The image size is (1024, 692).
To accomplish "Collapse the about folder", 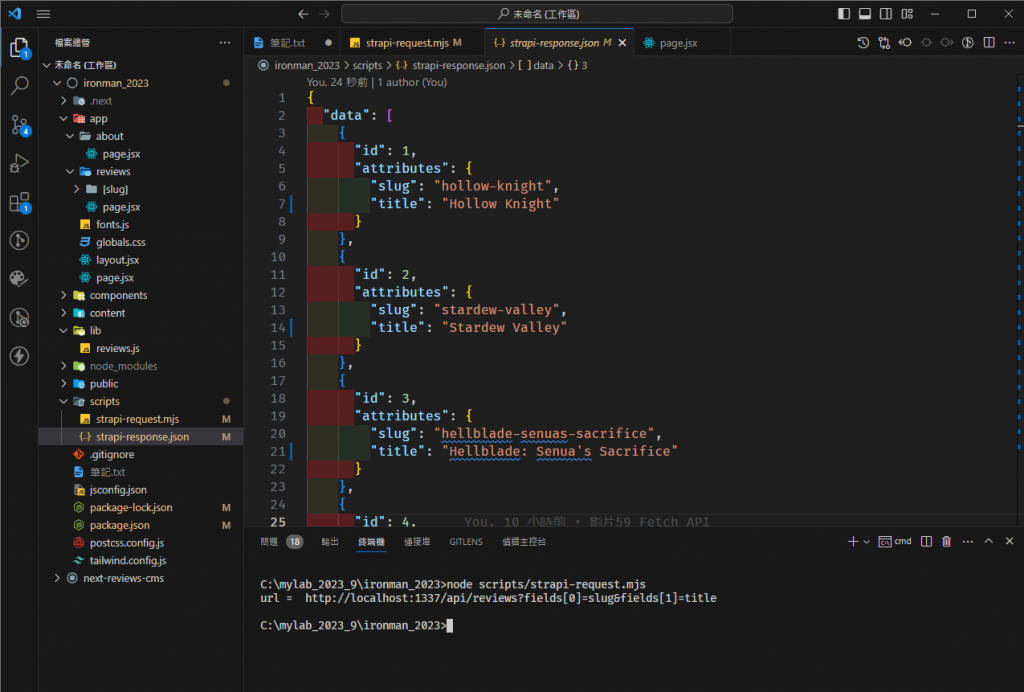I will pyautogui.click(x=70, y=136).
